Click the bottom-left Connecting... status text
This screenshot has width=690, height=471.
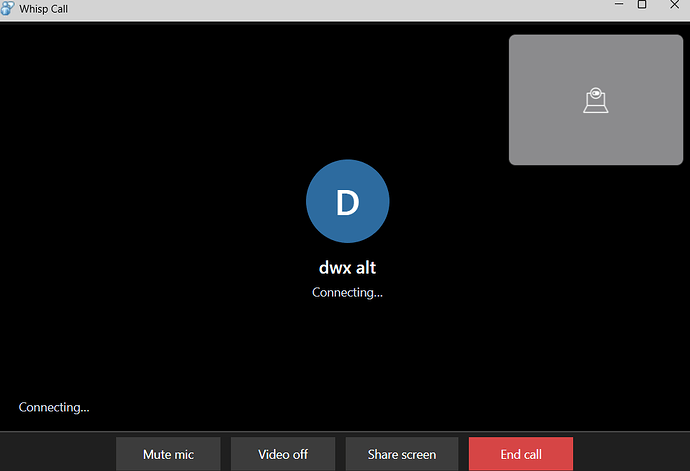tap(54, 407)
